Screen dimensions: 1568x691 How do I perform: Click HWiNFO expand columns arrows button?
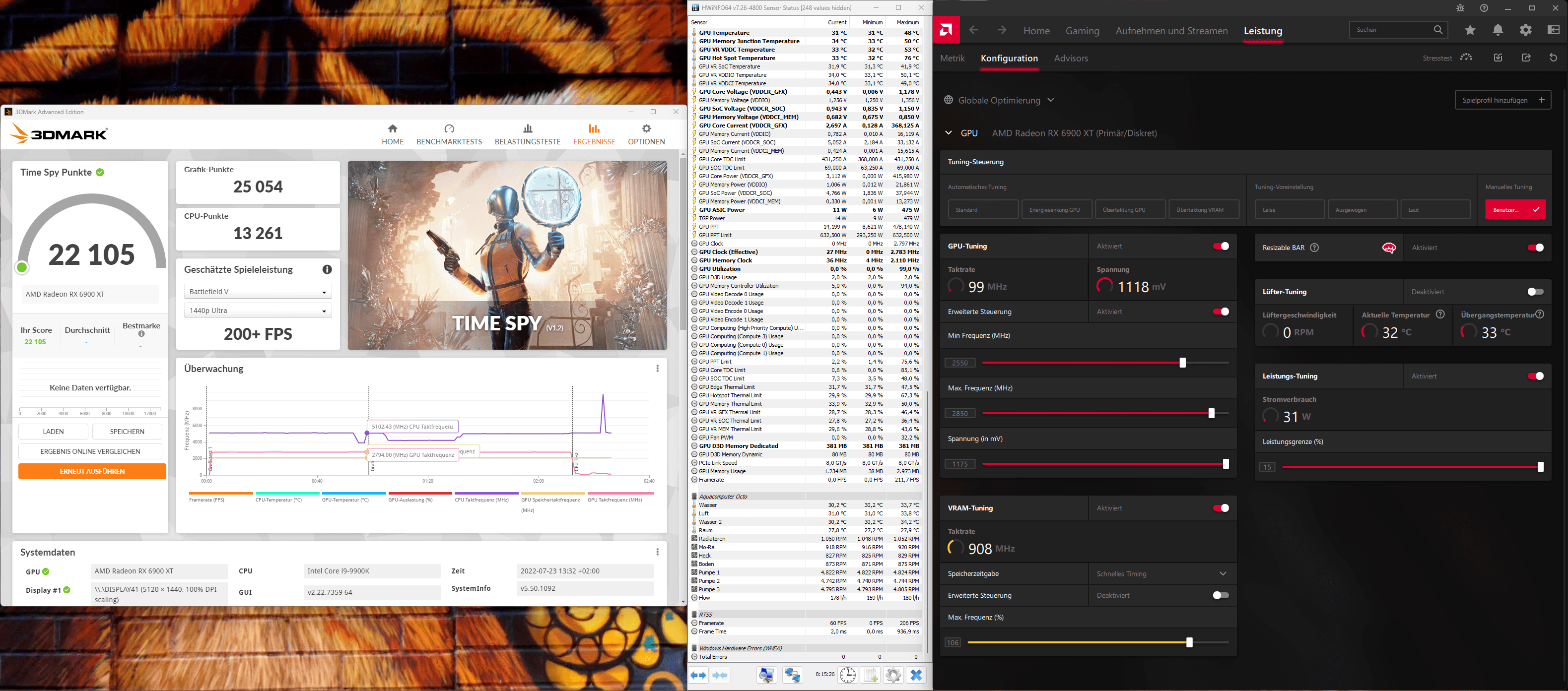pos(698,675)
